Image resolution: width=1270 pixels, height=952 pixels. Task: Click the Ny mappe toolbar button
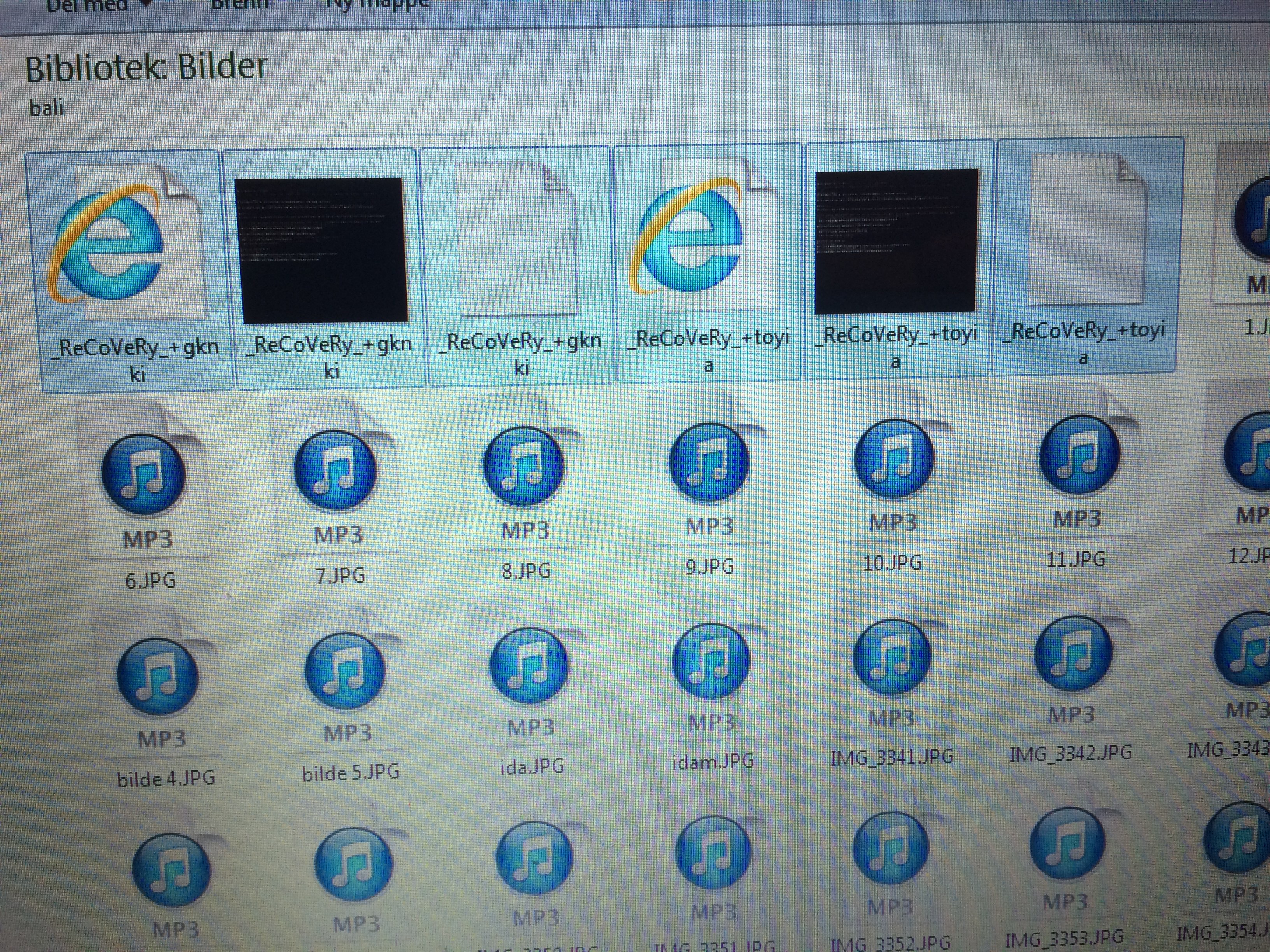tap(376, 5)
